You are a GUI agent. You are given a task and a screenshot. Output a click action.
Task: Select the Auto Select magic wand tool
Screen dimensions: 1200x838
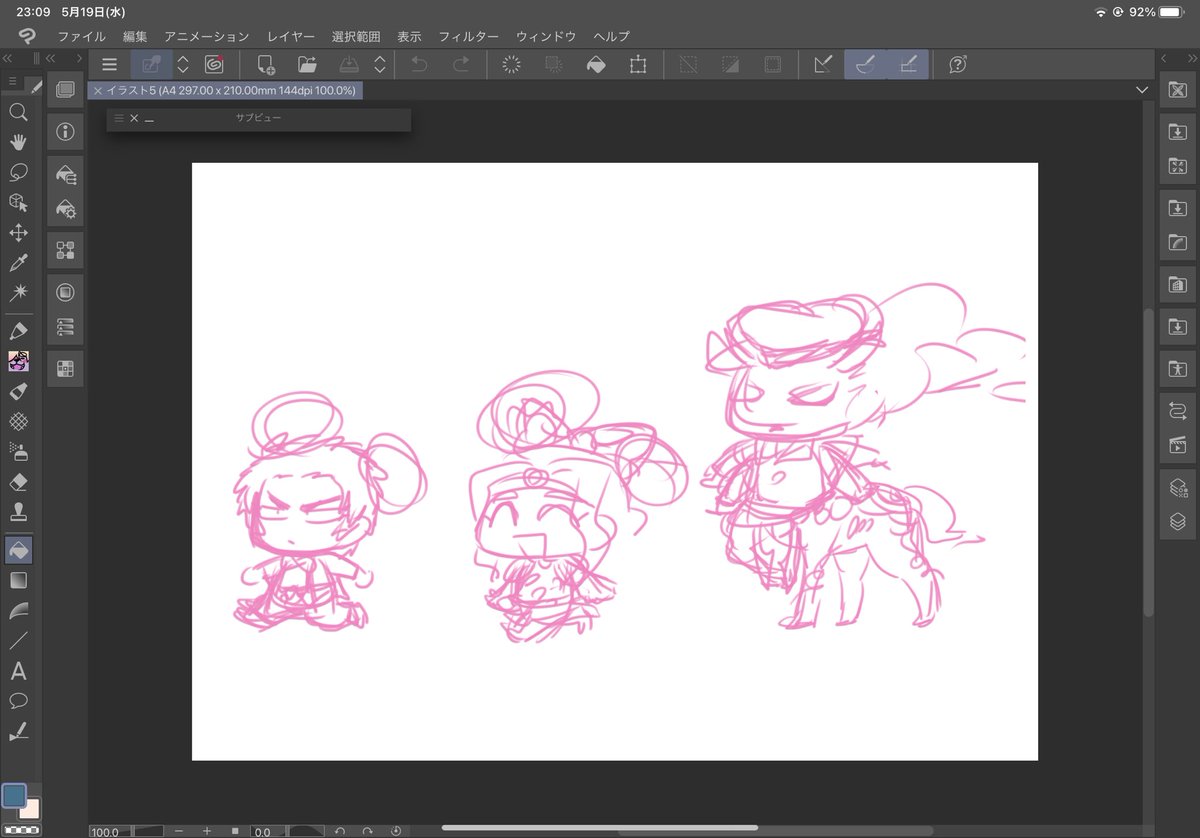18,293
